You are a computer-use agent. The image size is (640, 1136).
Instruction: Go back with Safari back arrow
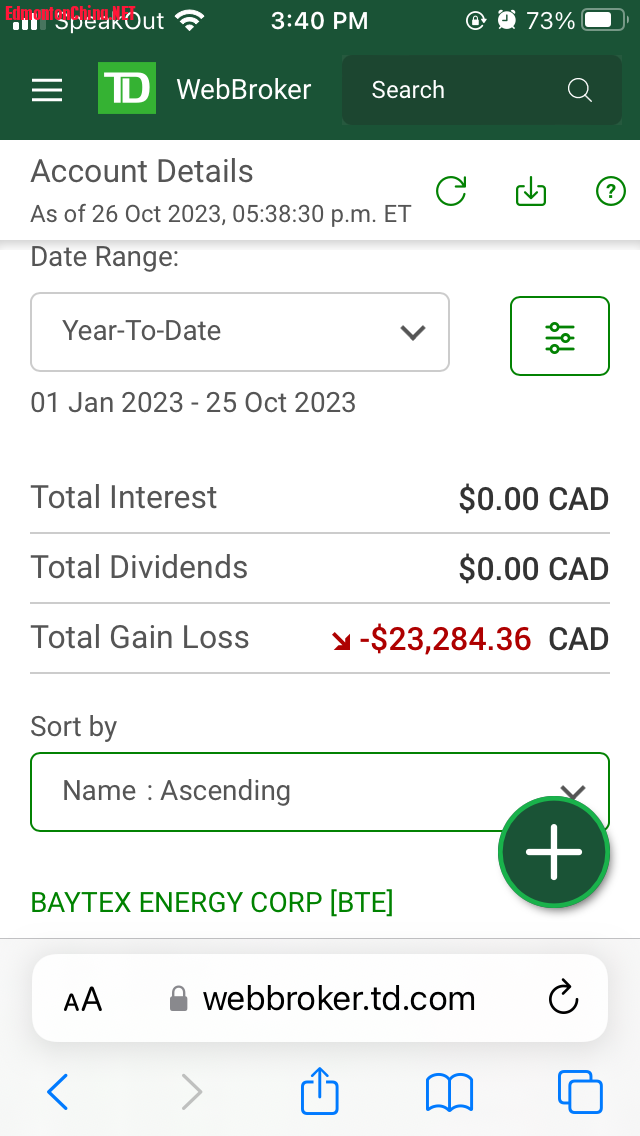point(58,1092)
